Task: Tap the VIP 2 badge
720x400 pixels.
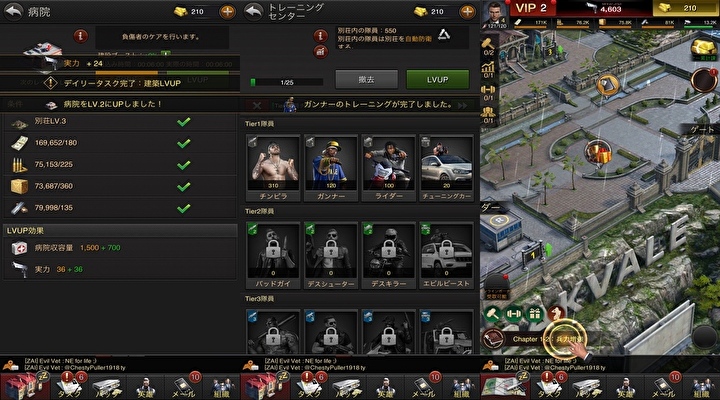Action: 531,8
